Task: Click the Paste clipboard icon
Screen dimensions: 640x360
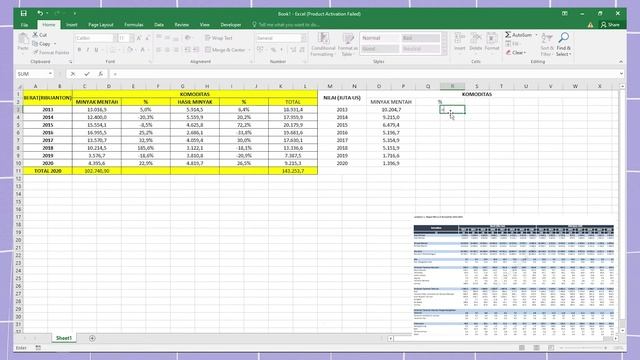Action: pyautogui.click(x=23, y=40)
